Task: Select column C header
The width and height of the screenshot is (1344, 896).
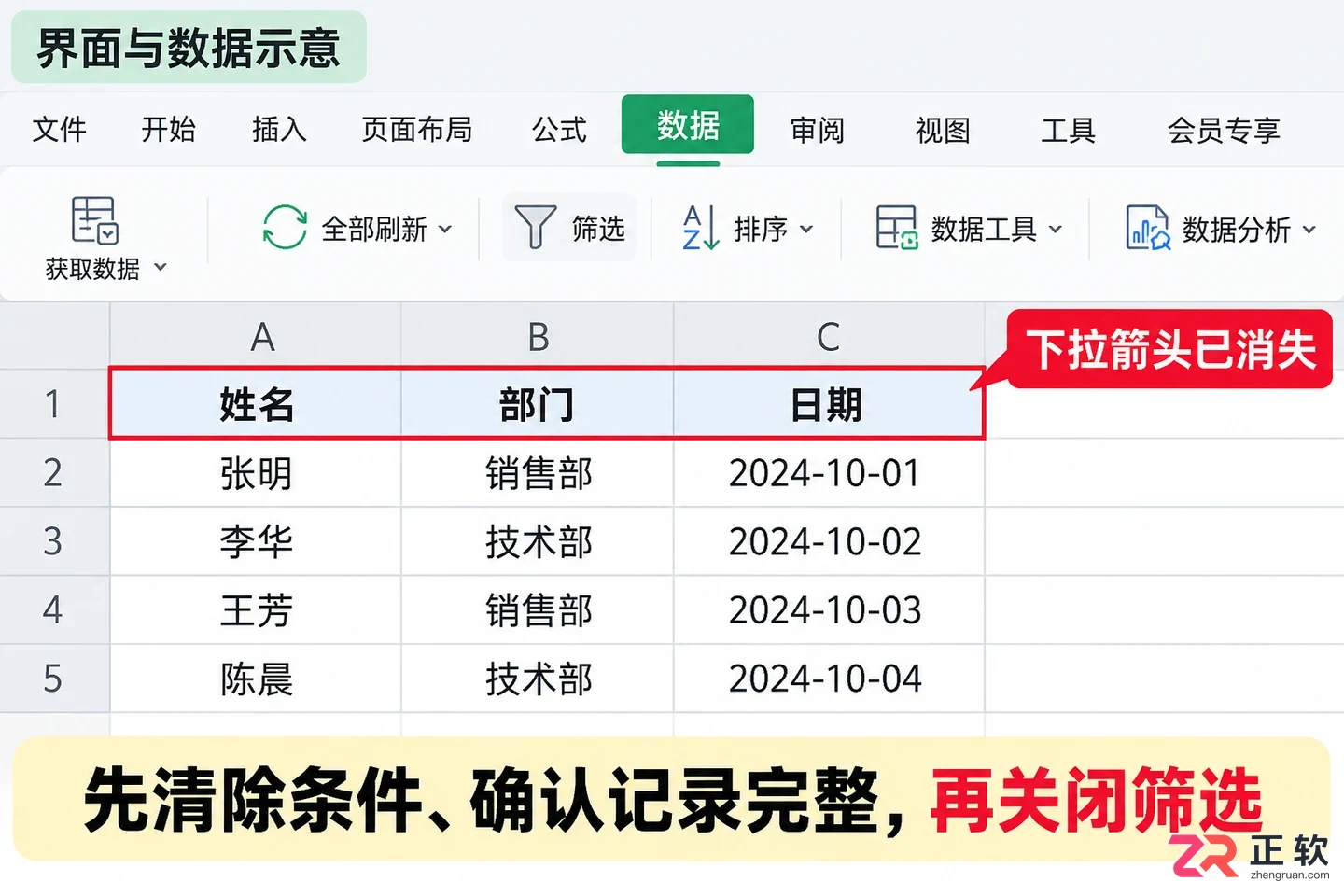Action: pos(829,336)
